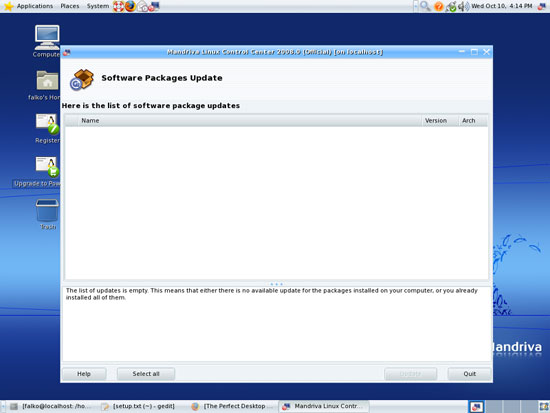This screenshot has height=413, width=550.
Task: Open falko's Home folder icon
Action: click(x=46, y=85)
